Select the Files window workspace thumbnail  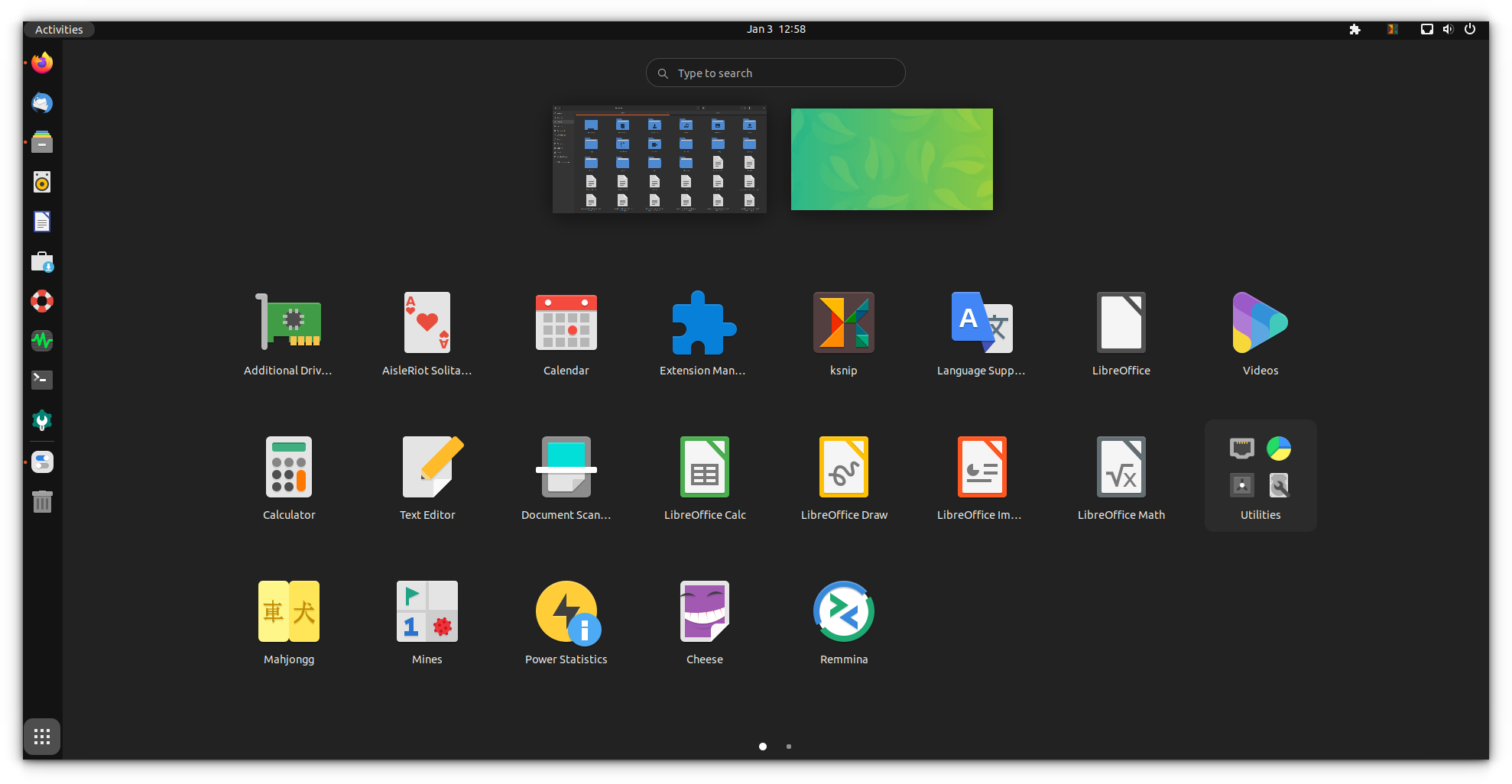(658, 159)
